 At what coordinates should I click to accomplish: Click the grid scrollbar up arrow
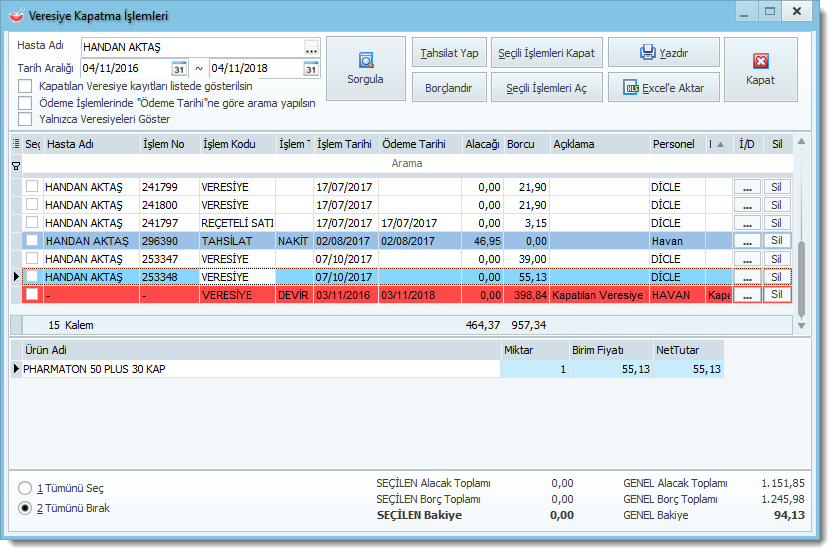click(x=801, y=142)
